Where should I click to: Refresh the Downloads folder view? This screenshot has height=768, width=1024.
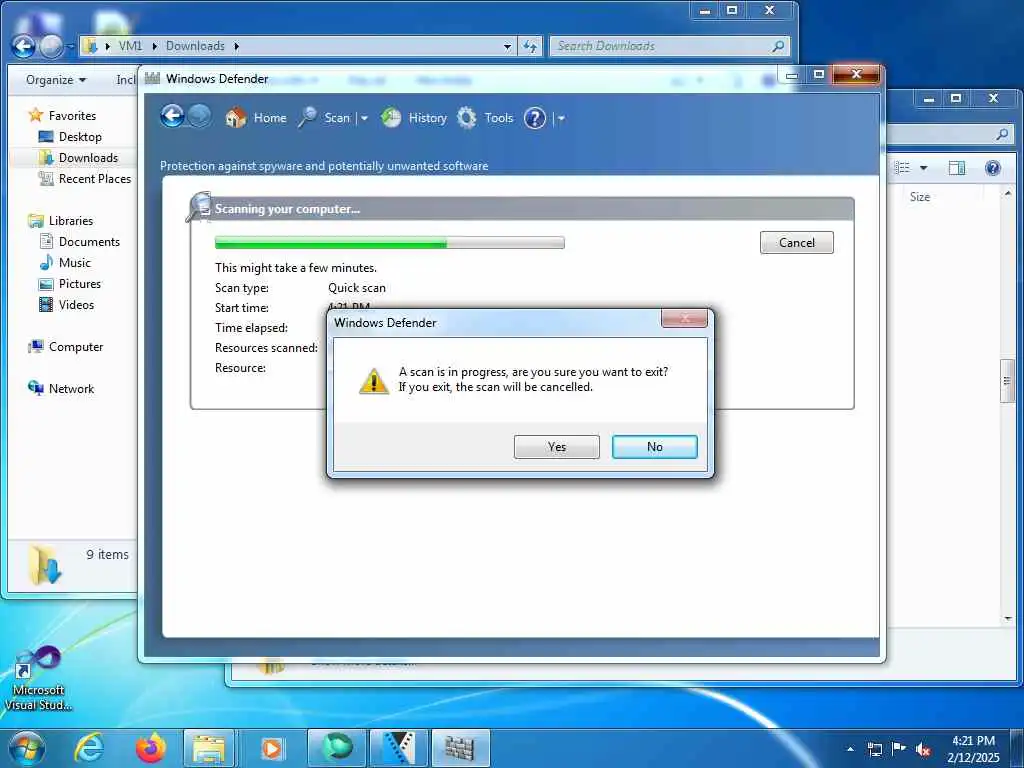click(x=530, y=46)
